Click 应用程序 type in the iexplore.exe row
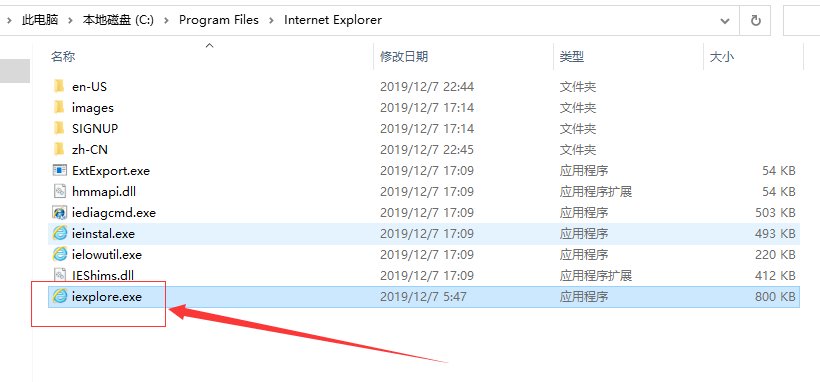 584,297
